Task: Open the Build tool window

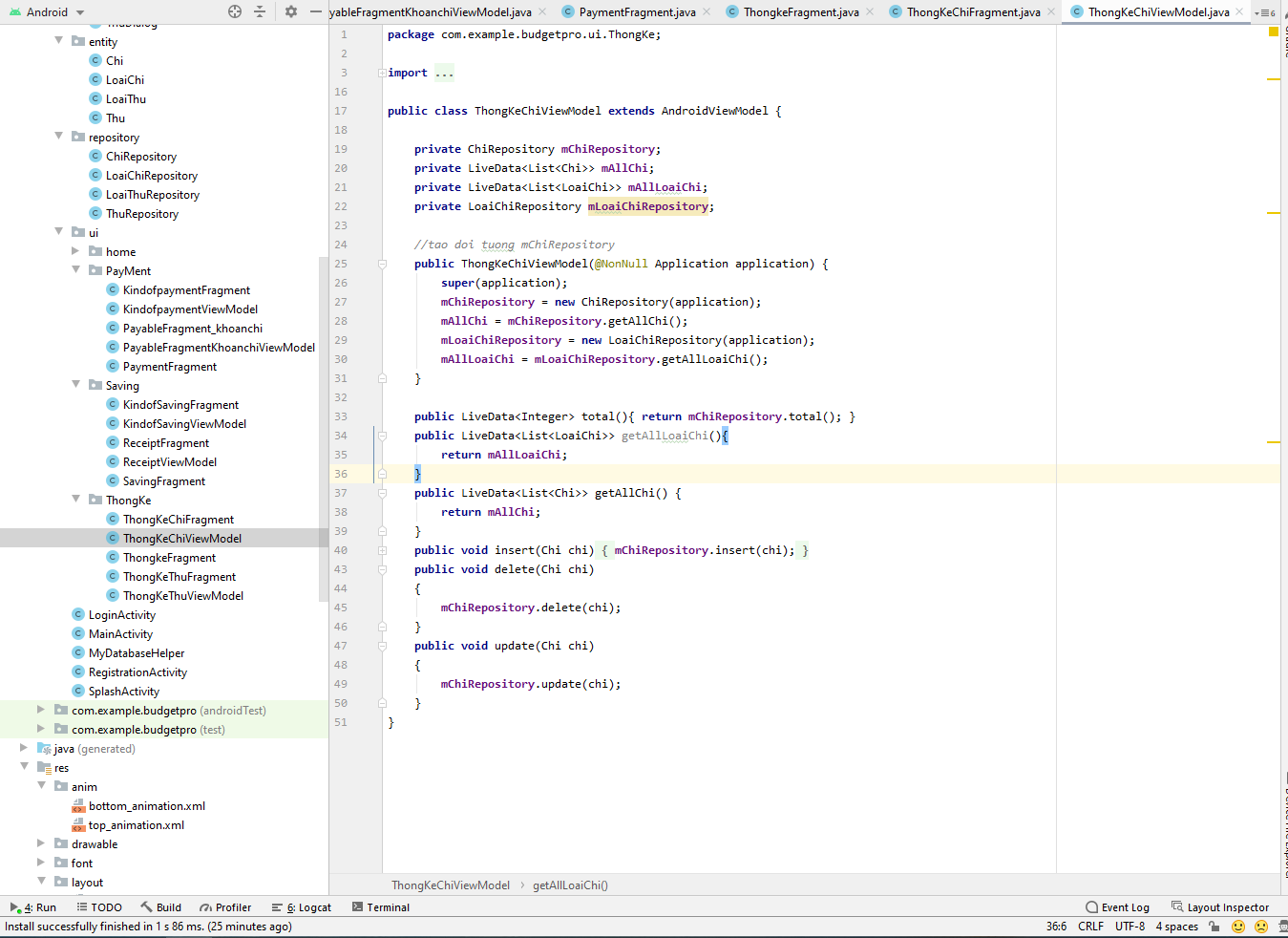Action: tap(160, 907)
